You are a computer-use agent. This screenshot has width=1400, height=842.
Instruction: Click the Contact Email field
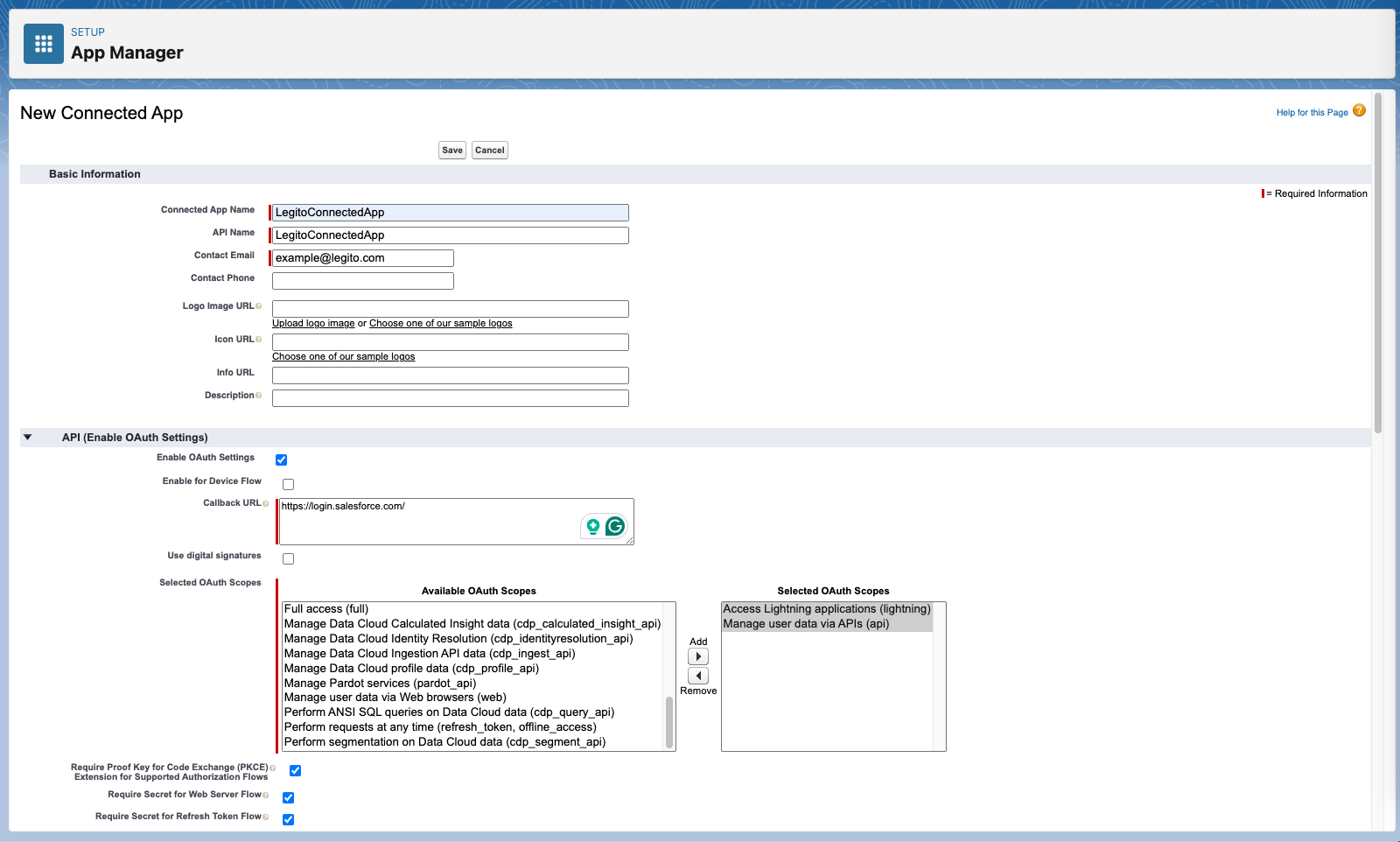[x=363, y=258]
